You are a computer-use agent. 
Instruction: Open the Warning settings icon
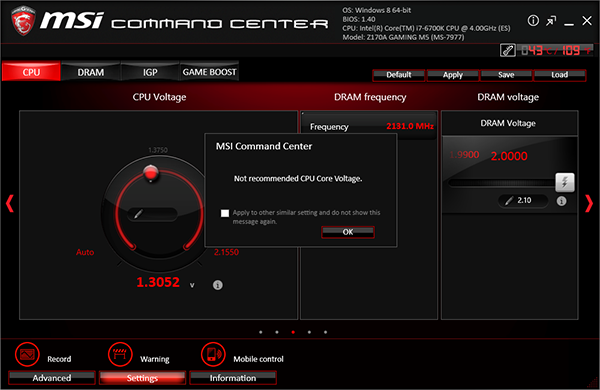120,354
